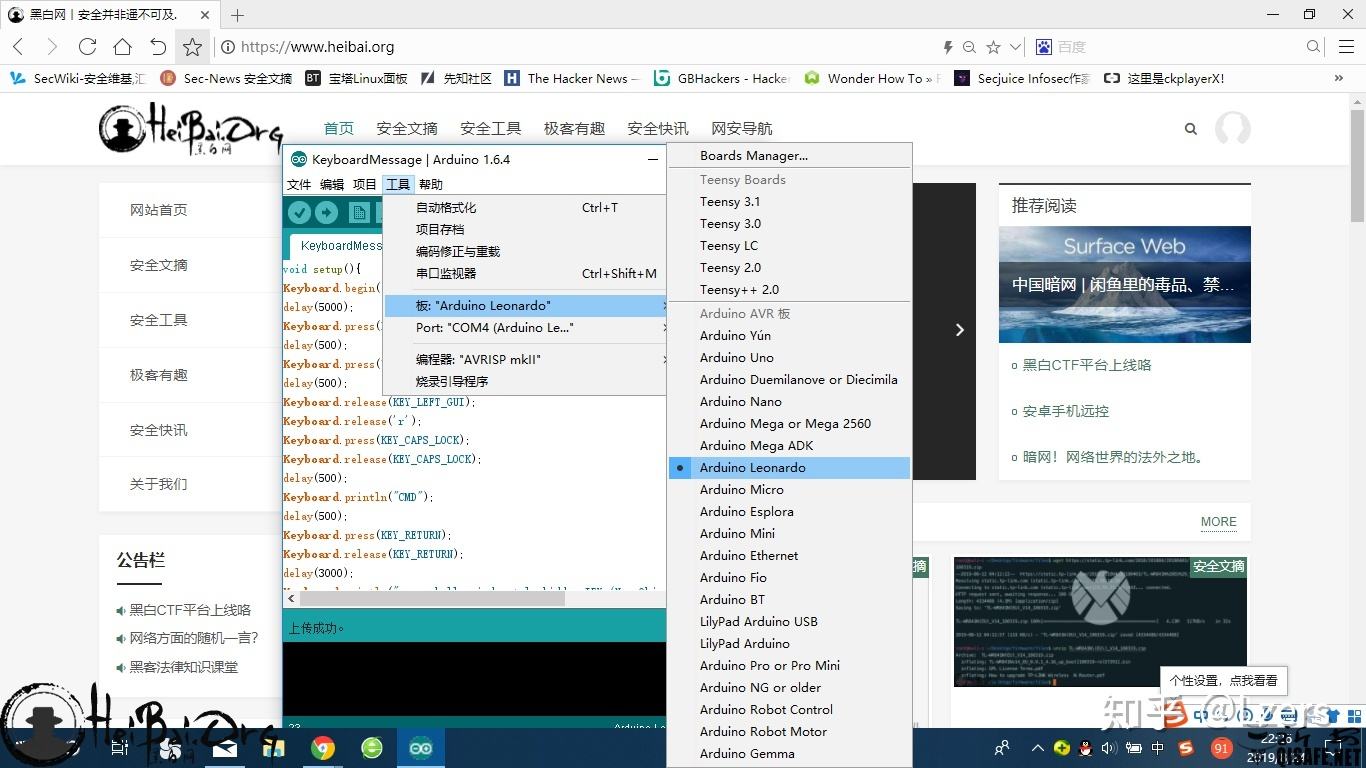
Task: Open the Arduino IDE taskbar icon
Action: 421,748
